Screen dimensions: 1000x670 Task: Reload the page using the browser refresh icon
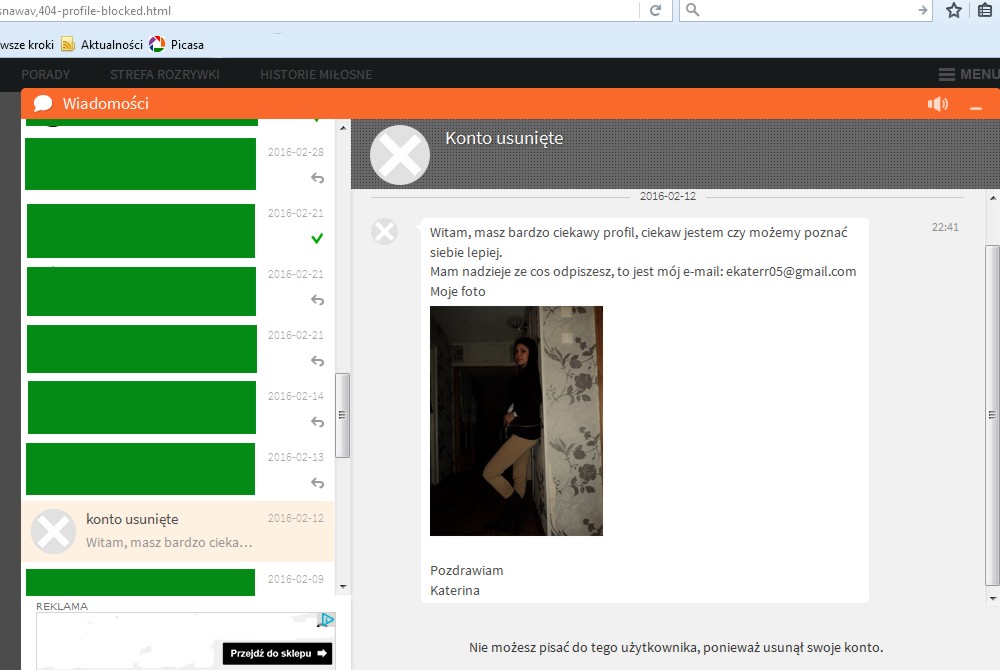click(655, 10)
